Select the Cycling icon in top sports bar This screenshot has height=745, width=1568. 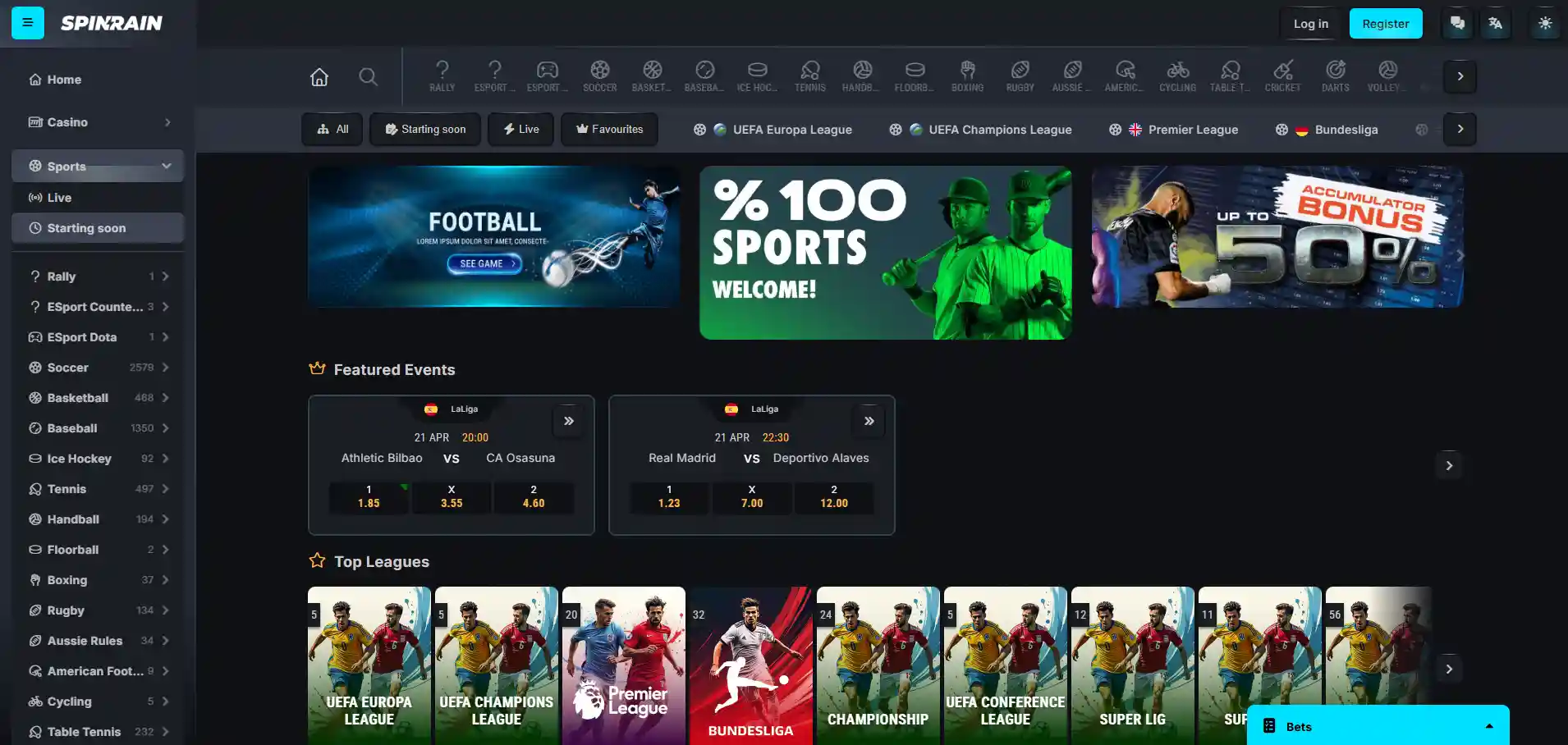tap(1178, 76)
